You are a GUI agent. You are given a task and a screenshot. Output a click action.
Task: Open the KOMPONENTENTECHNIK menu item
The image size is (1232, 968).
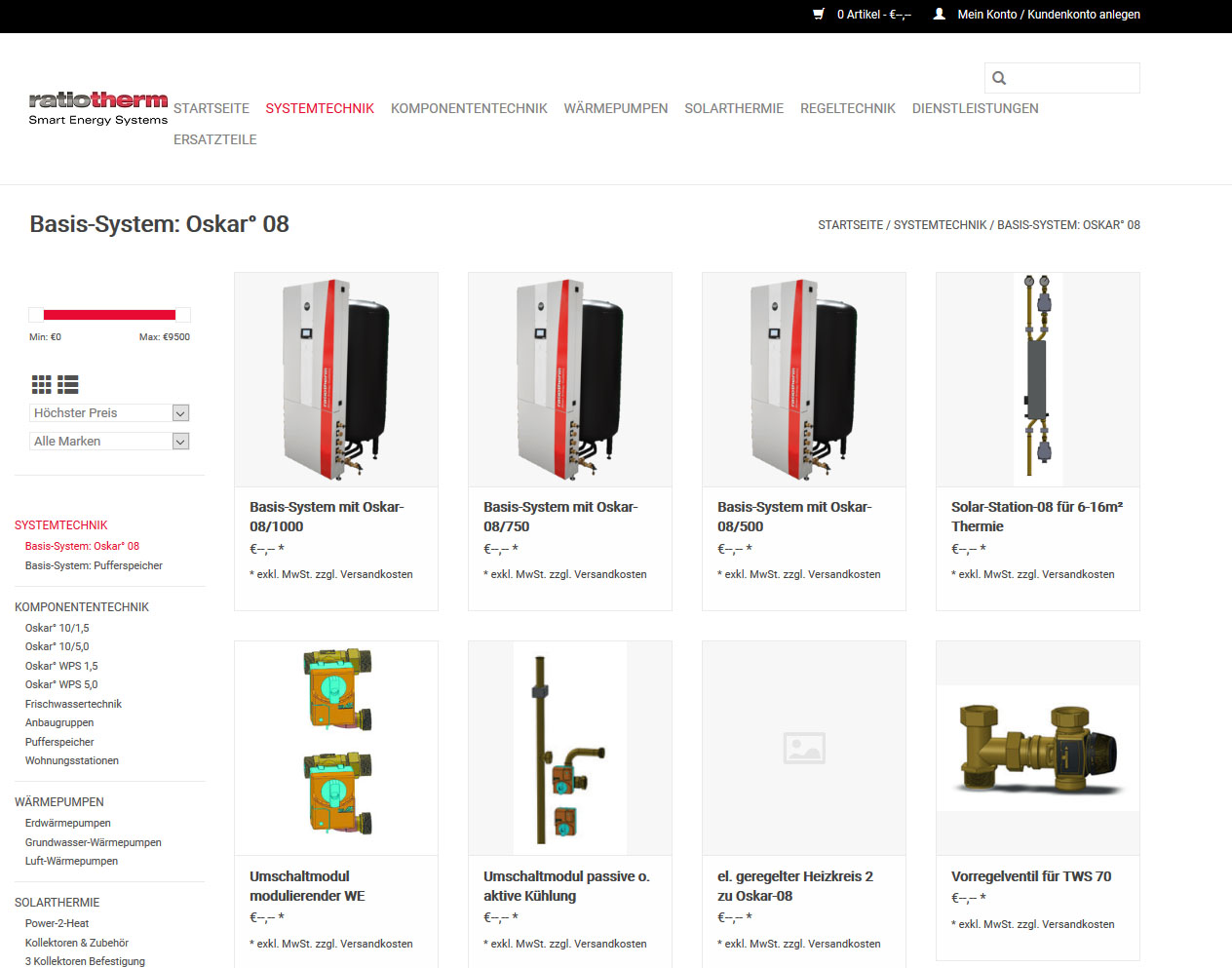coord(469,108)
